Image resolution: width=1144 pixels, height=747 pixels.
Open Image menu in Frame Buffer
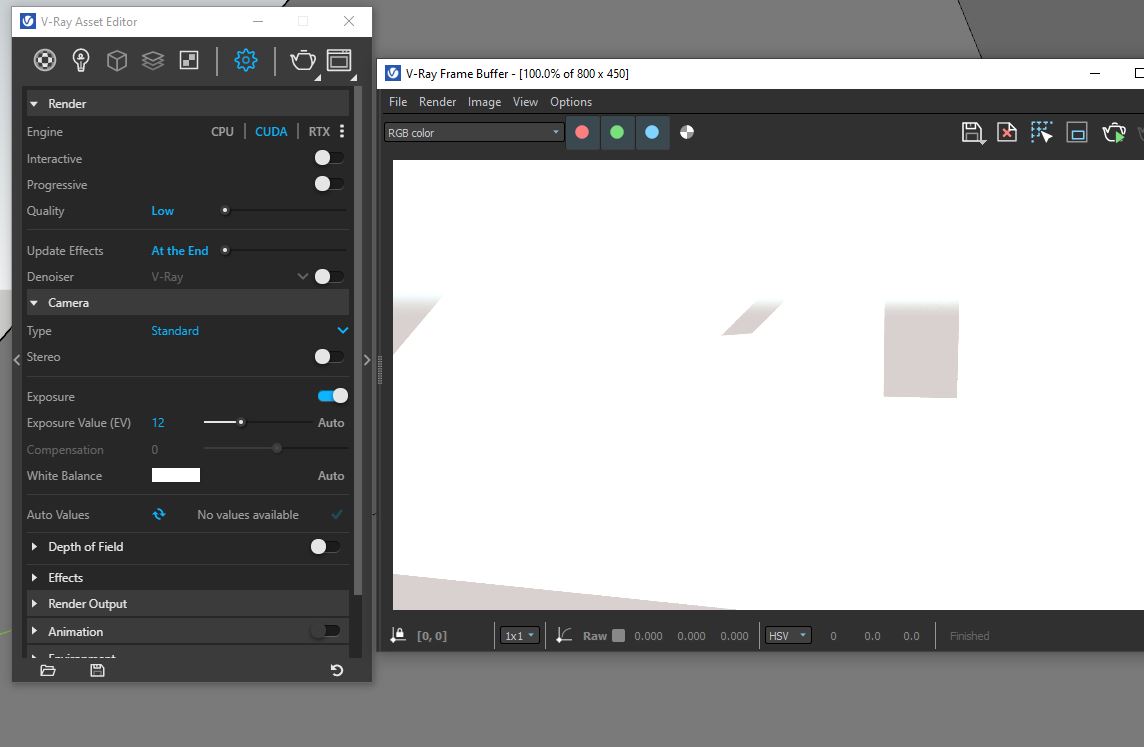tap(484, 101)
